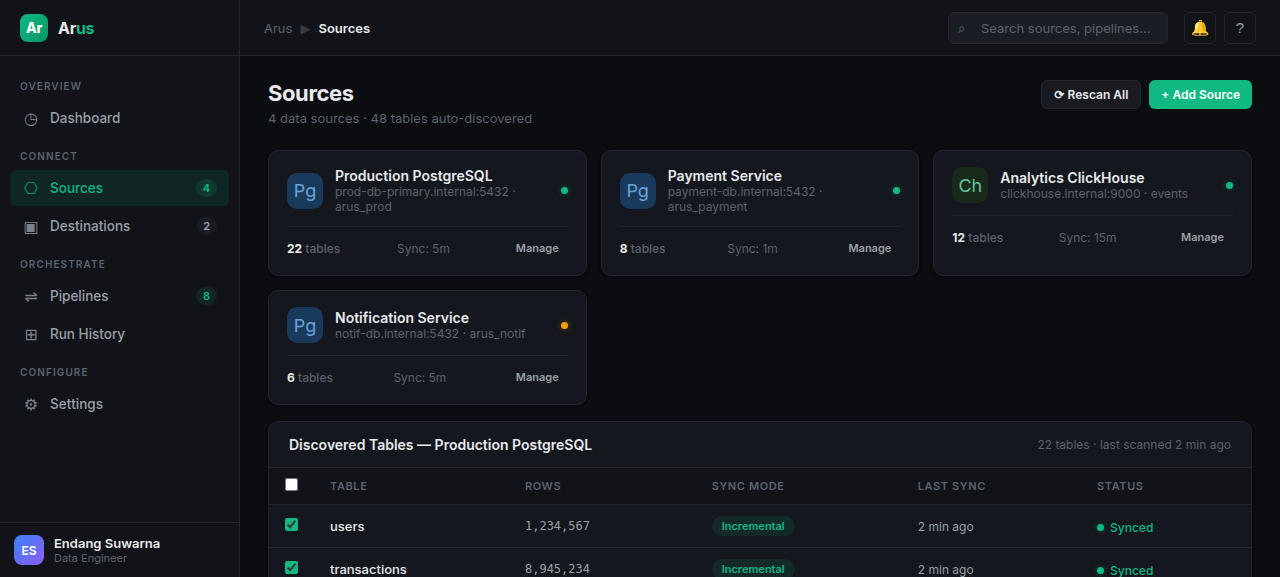Click the Run History grid icon
This screenshot has width=1280, height=577.
coord(31,335)
